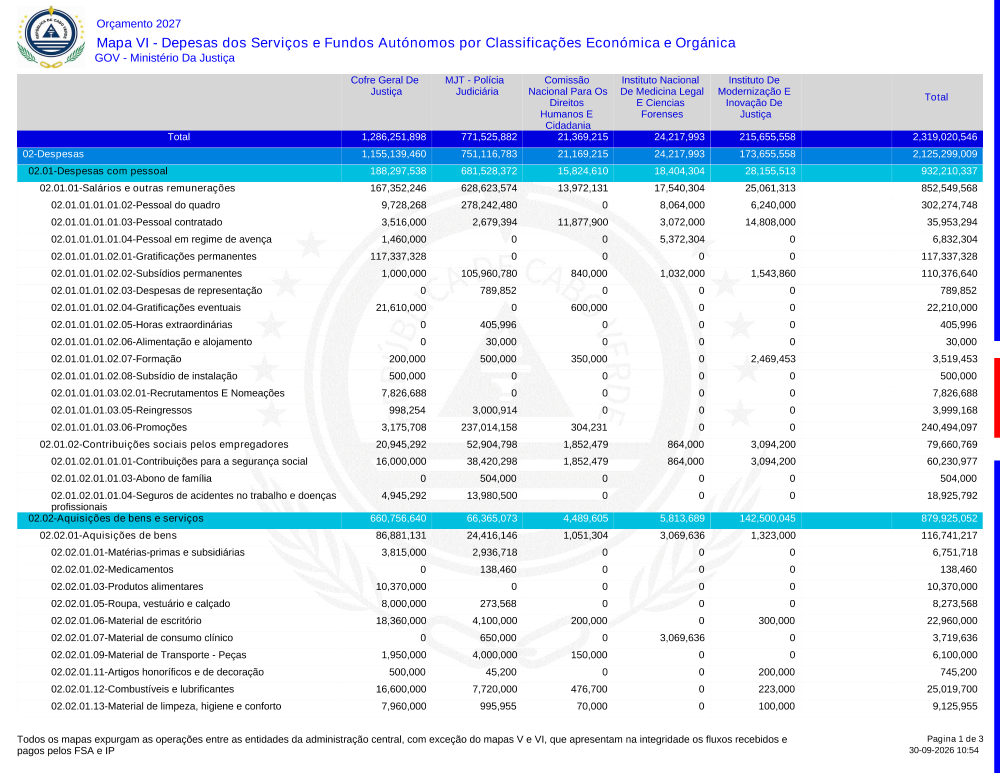Collapse the 02-Despesas row
Image resolution: width=1000 pixels, height=773 pixels.
(x=499, y=154)
